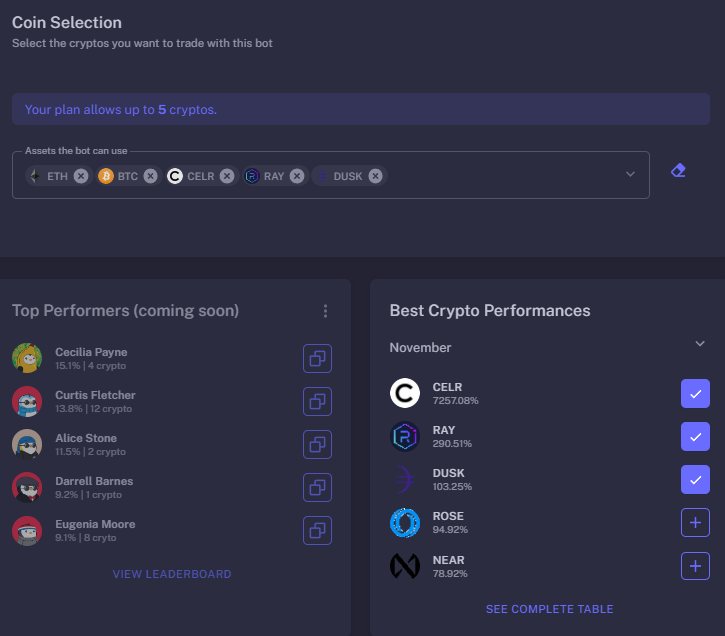Screen dimensions: 725x636
Task: Open the View Leaderboard link
Action: click(172, 574)
